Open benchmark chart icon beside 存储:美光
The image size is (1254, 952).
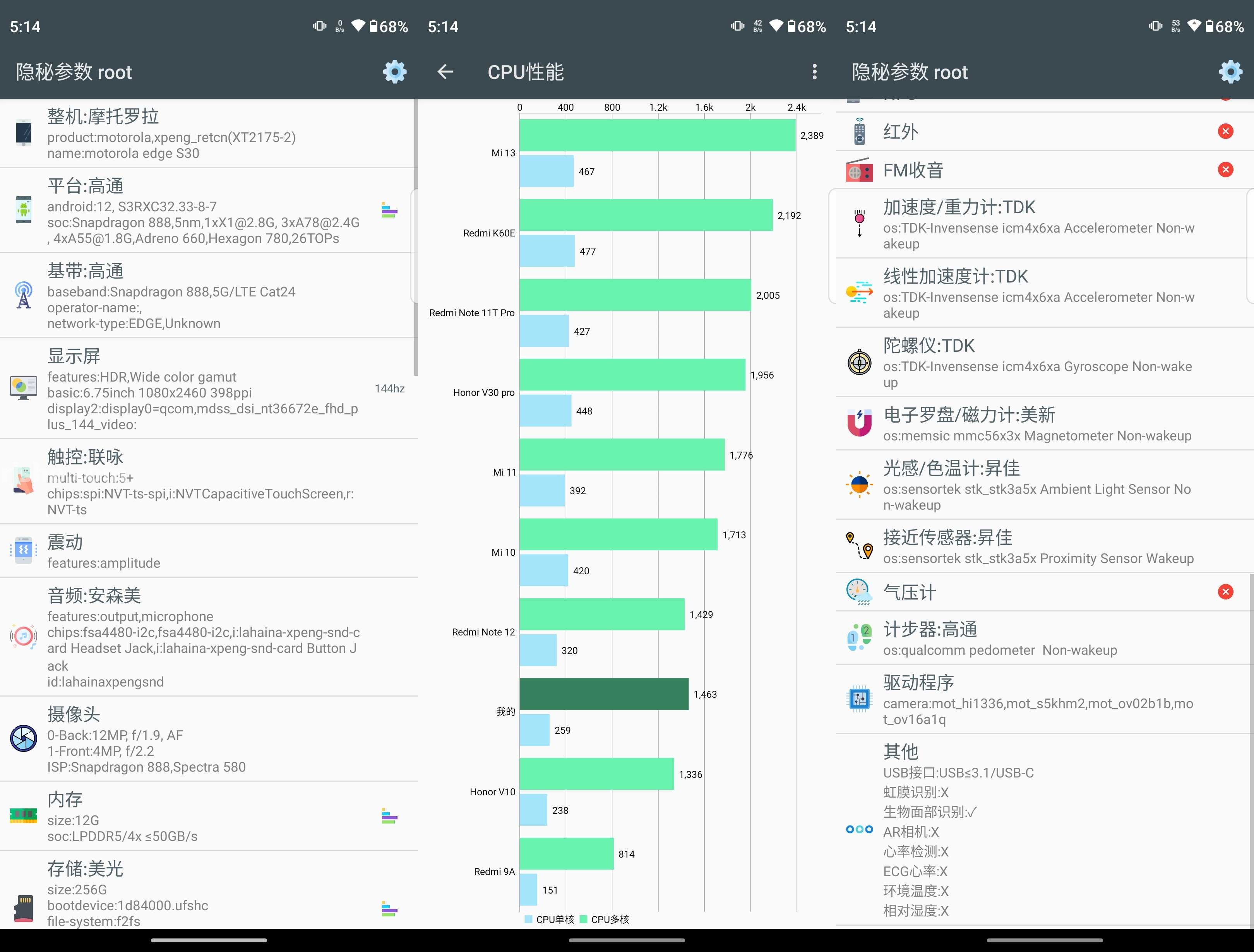(x=389, y=909)
